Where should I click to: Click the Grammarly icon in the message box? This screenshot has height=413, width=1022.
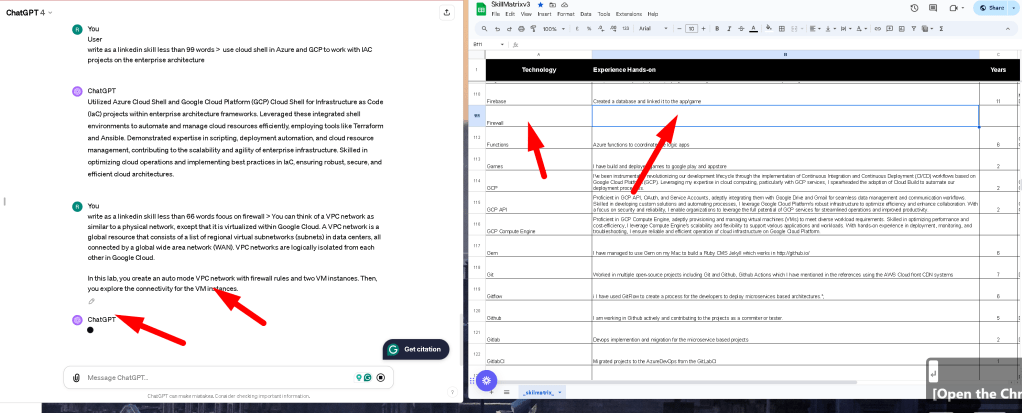(x=368, y=377)
